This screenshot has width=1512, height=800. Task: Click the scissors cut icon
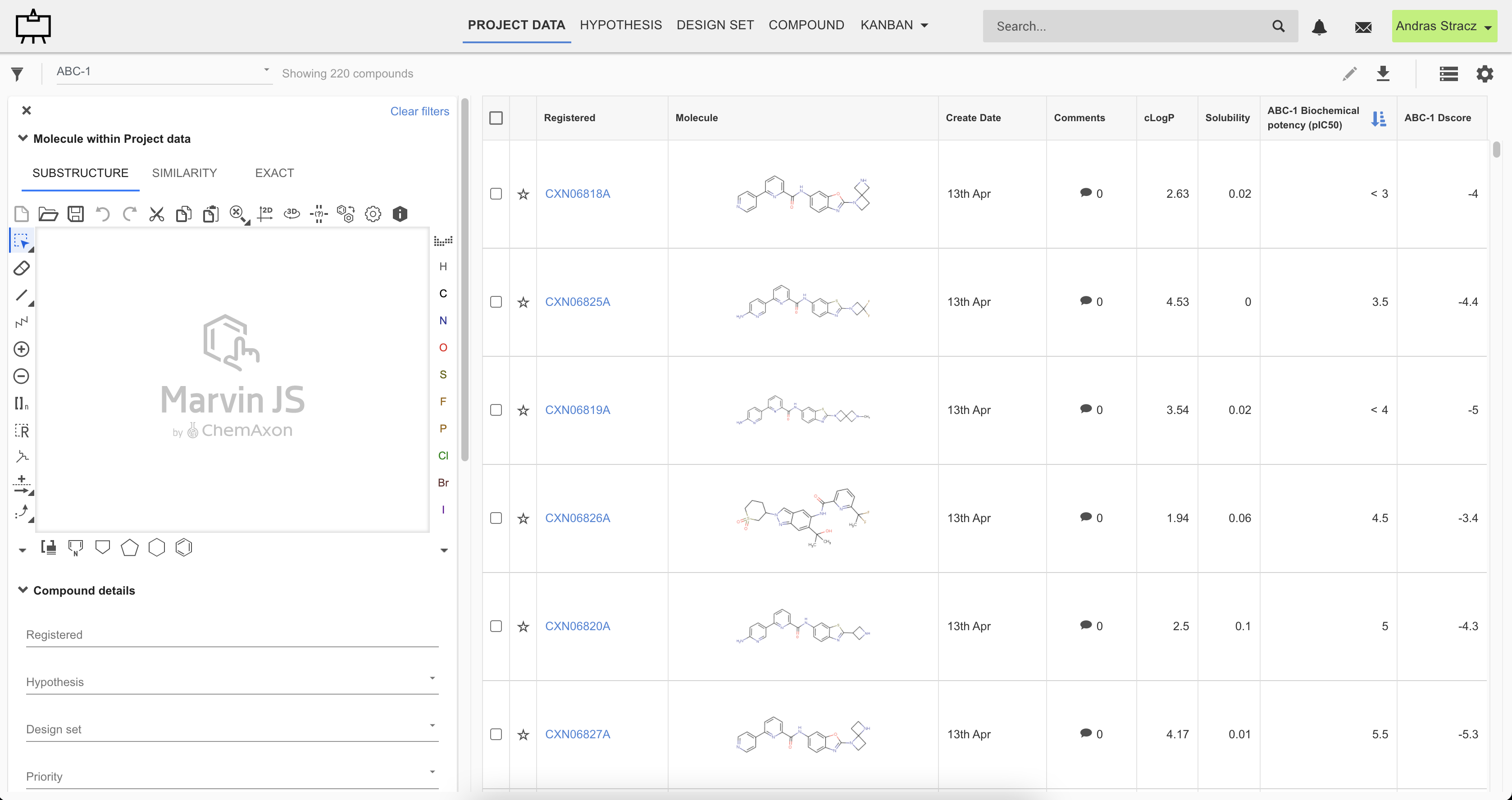[156, 214]
